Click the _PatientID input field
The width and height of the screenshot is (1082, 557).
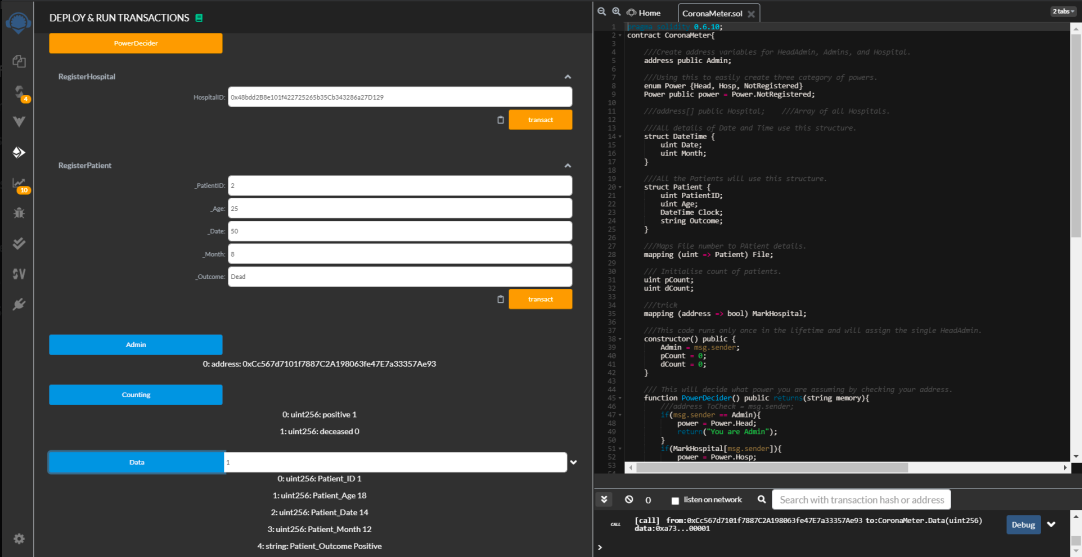(x=400, y=186)
